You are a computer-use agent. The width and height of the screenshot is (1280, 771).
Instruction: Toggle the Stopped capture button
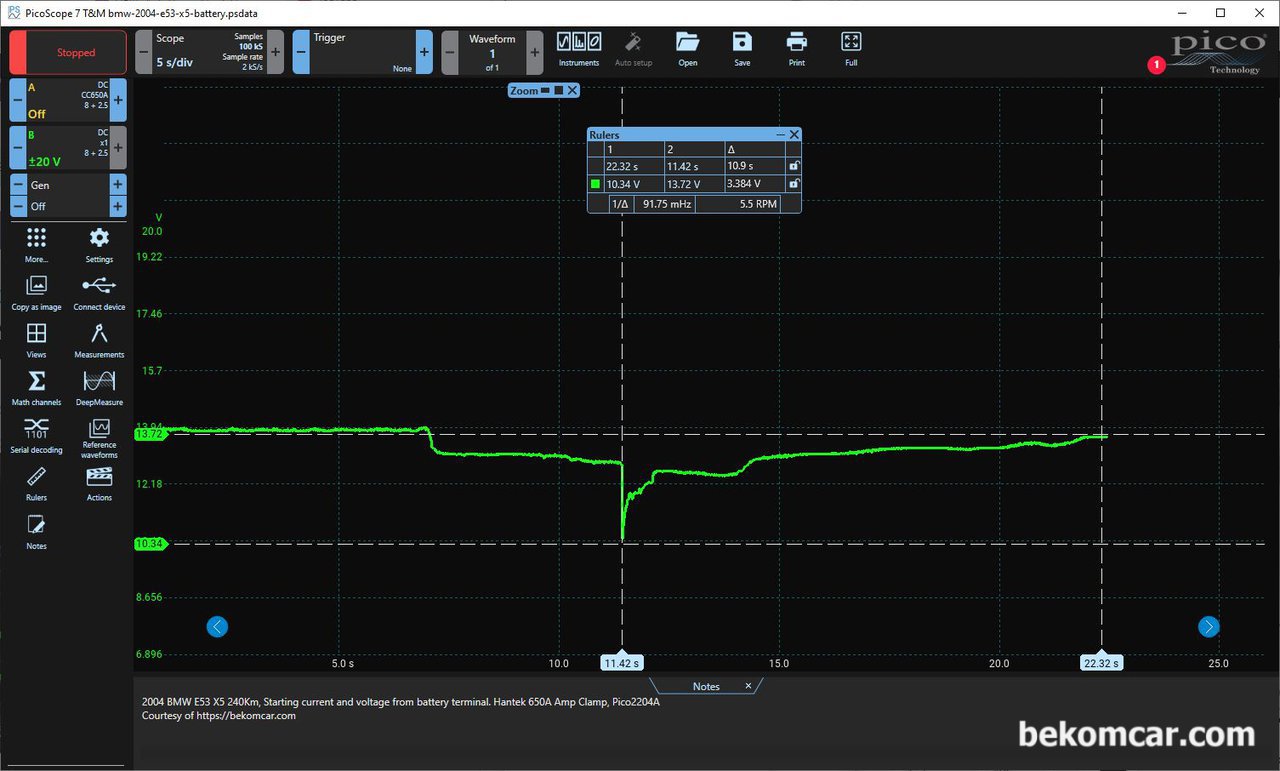tap(68, 52)
